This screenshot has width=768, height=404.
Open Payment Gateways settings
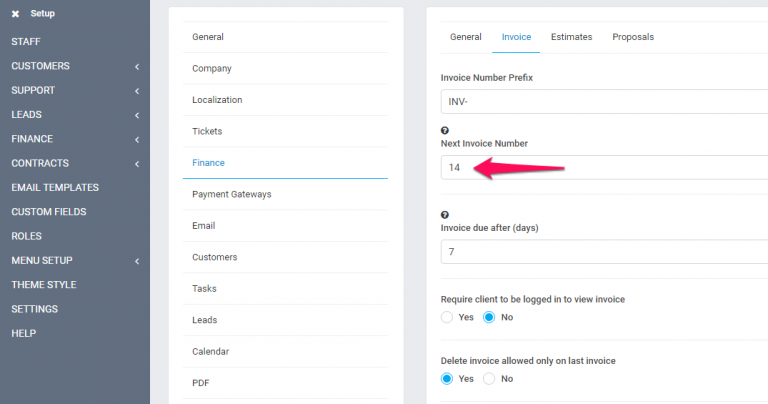pos(231,194)
